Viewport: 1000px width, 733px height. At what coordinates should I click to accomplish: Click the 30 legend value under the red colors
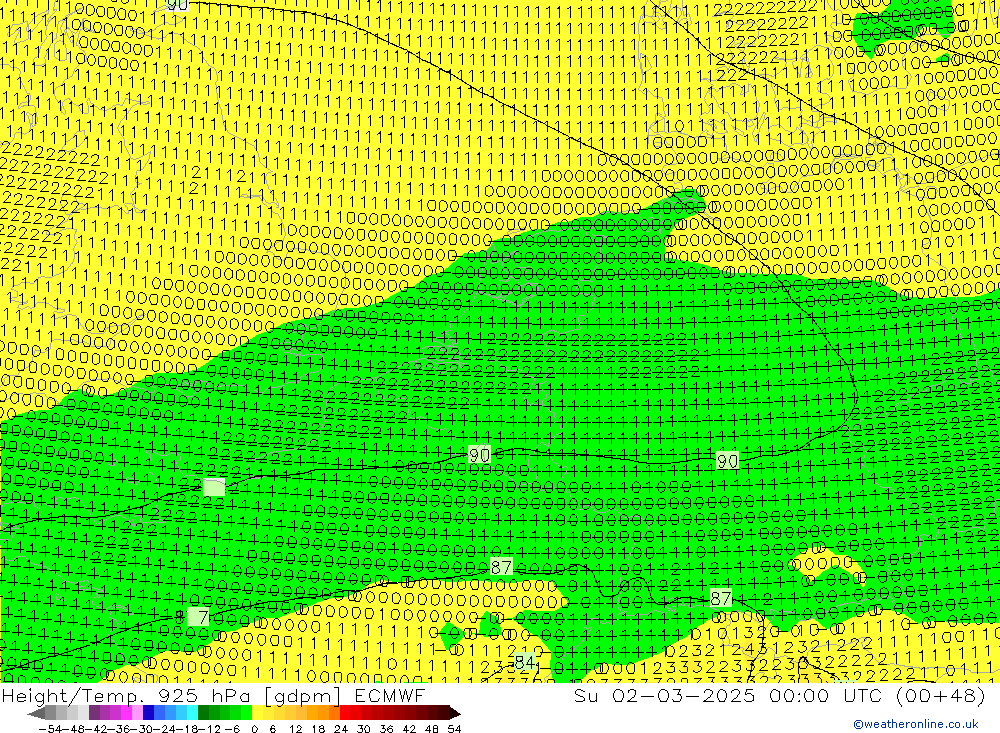364,729
